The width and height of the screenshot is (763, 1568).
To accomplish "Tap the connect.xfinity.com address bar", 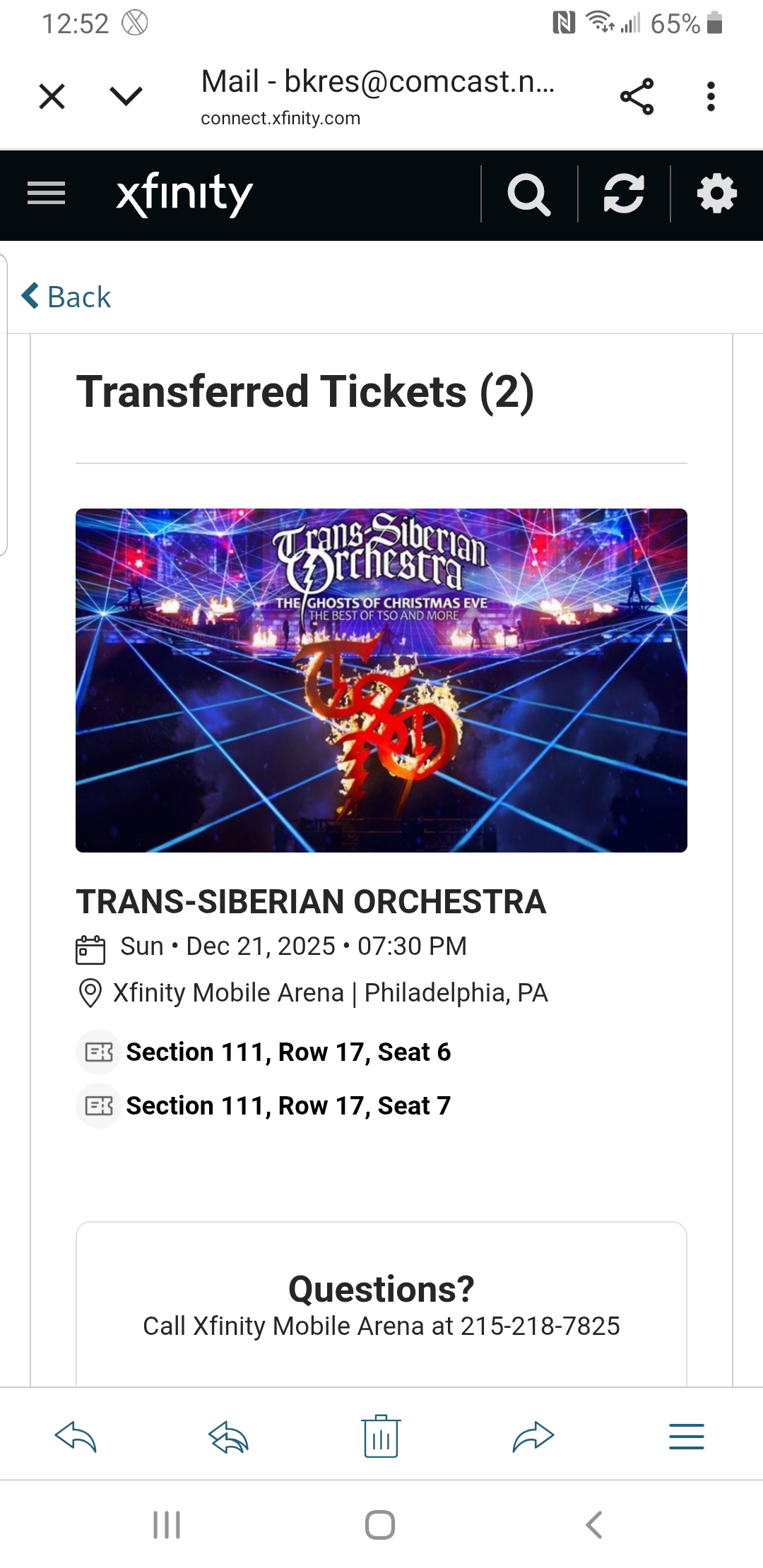I will coord(280,118).
